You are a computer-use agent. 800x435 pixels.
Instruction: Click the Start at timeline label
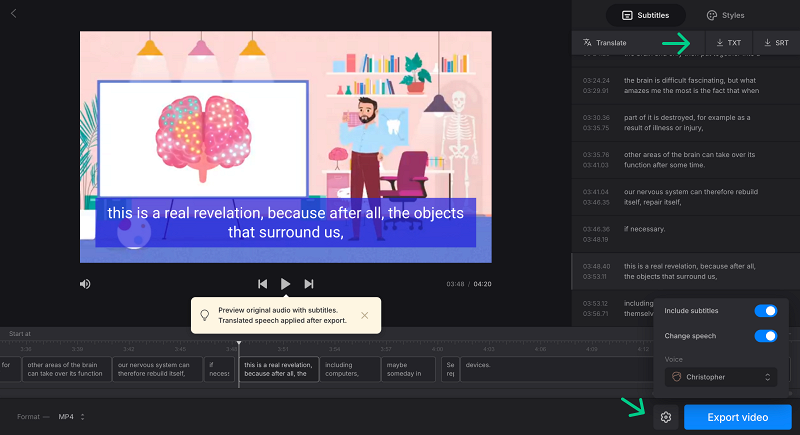20,334
